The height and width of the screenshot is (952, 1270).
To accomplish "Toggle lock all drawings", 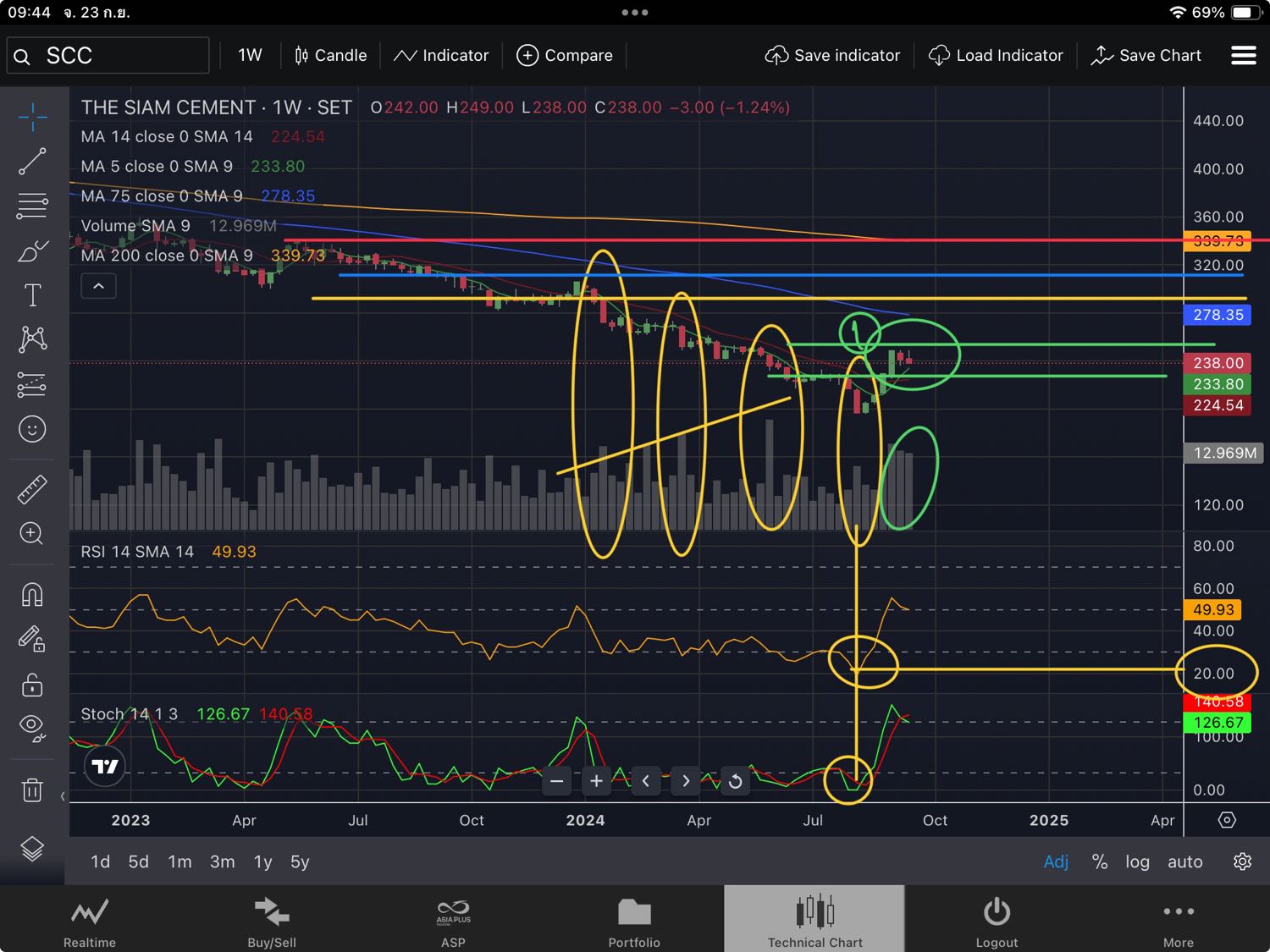I will click(x=32, y=684).
